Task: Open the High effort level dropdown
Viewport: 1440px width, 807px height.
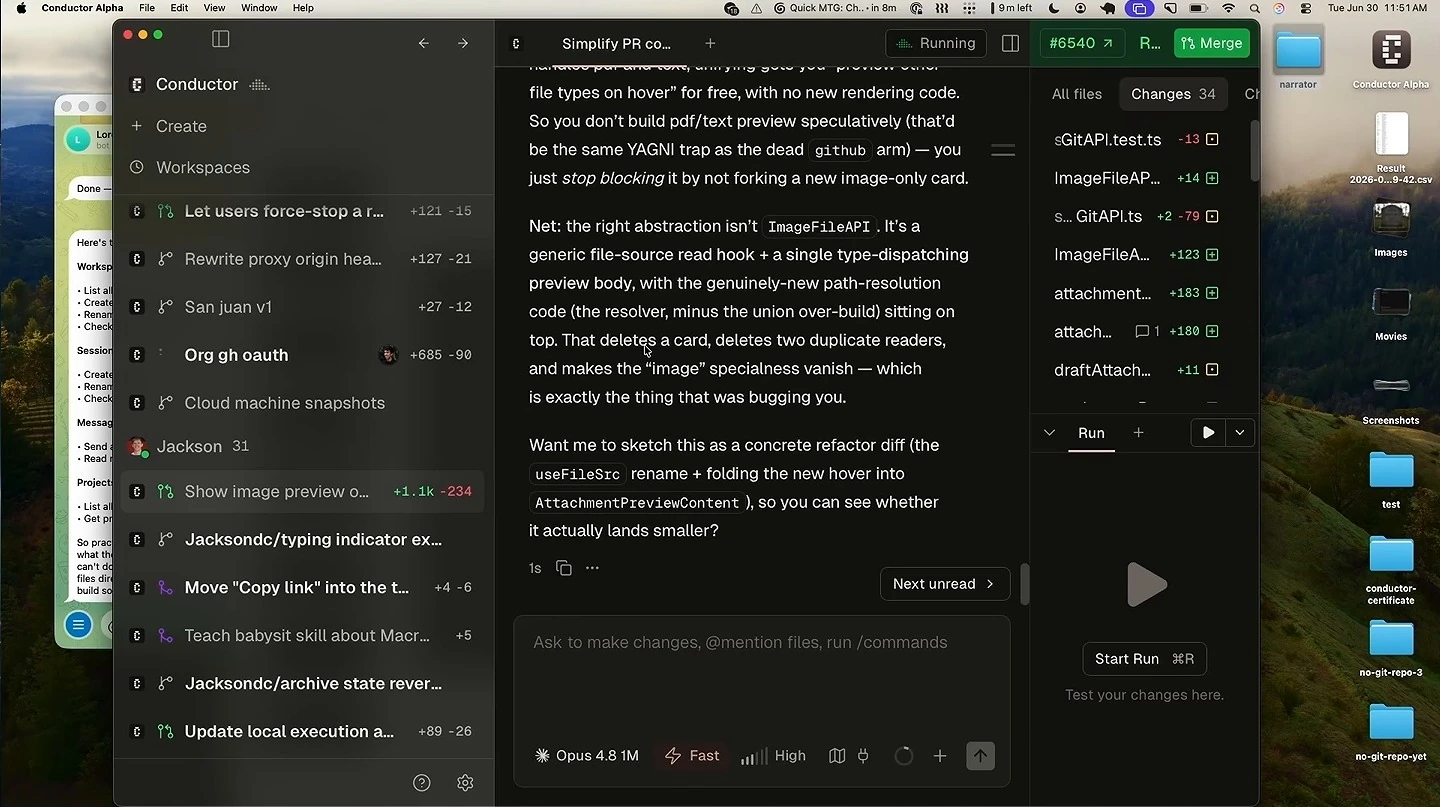Action: coord(773,756)
